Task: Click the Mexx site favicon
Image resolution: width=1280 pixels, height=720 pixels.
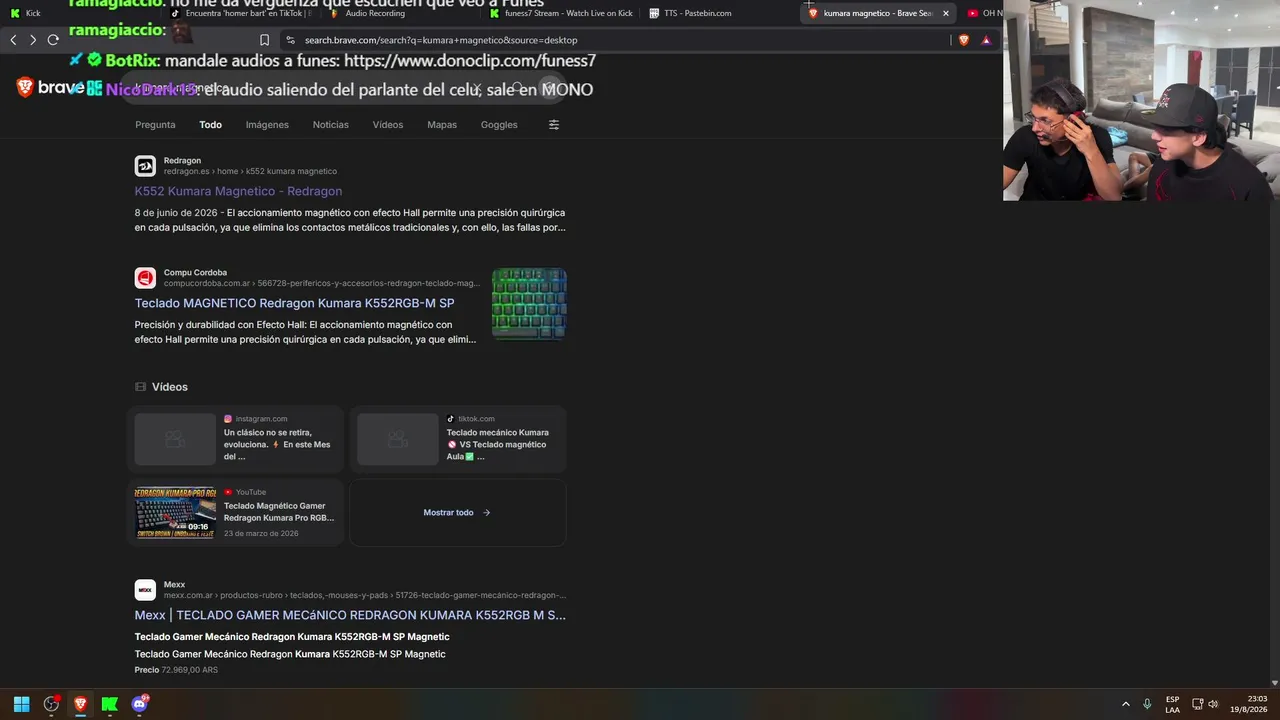Action: (145, 589)
